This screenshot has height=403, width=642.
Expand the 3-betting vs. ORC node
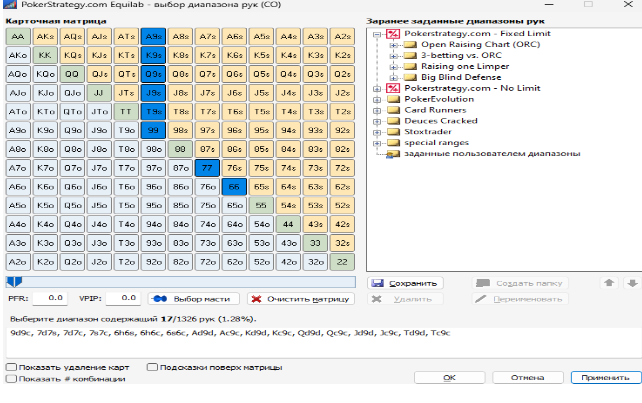393,56
